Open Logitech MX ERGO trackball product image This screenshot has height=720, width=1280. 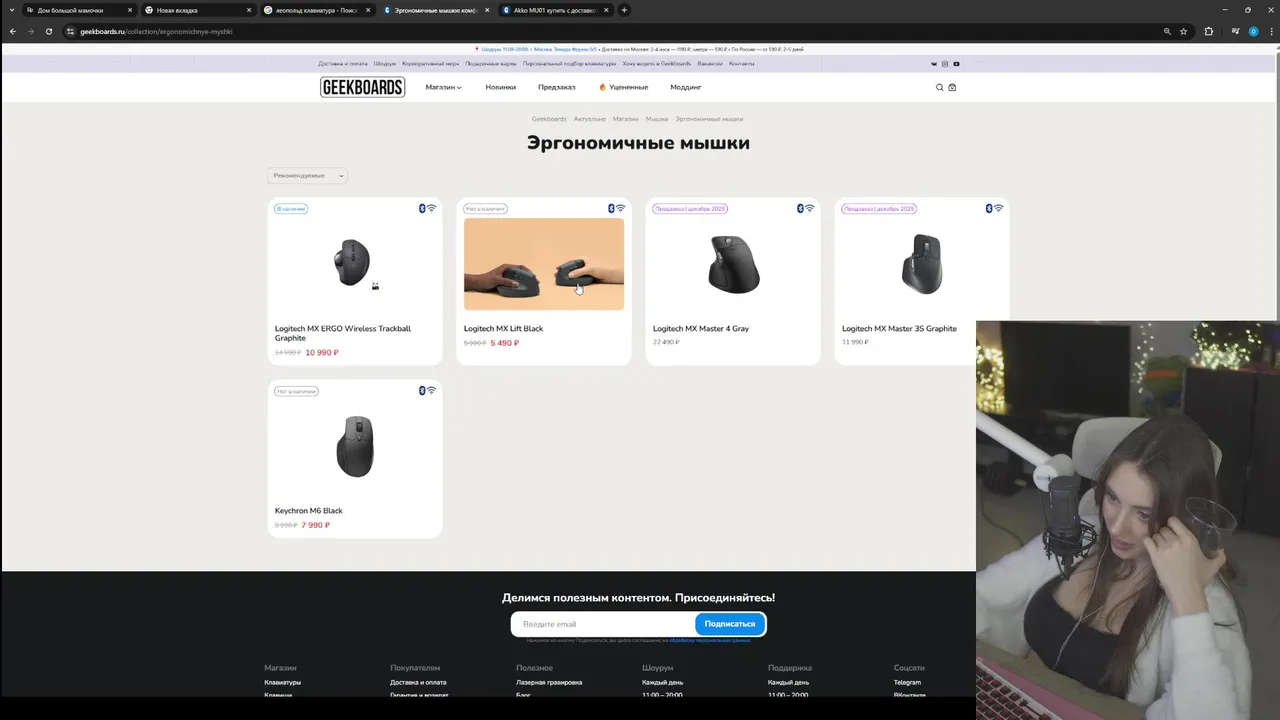(x=355, y=264)
